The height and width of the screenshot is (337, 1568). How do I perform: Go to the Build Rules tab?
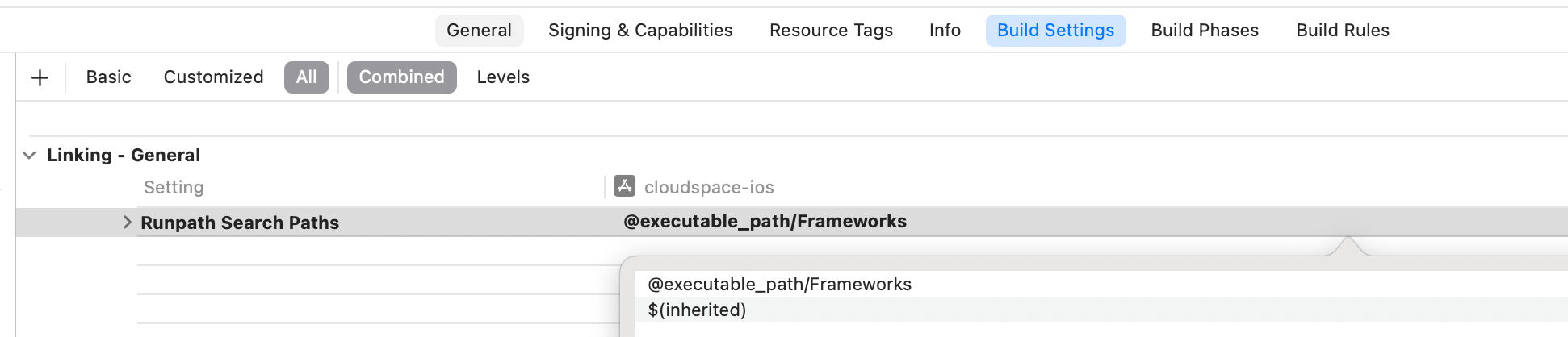1343,31
